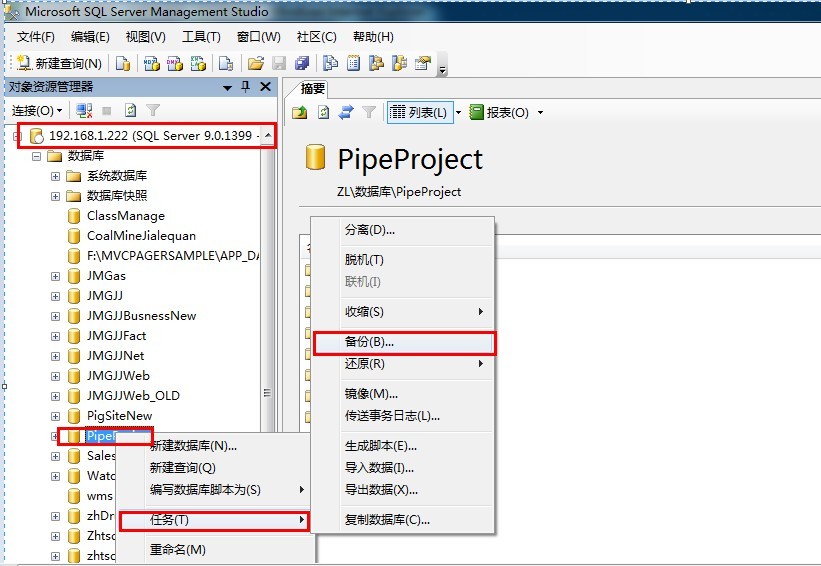821x566 pixels.
Task: Click 分离(D)... in the tasks submenu
Action: 403,230
